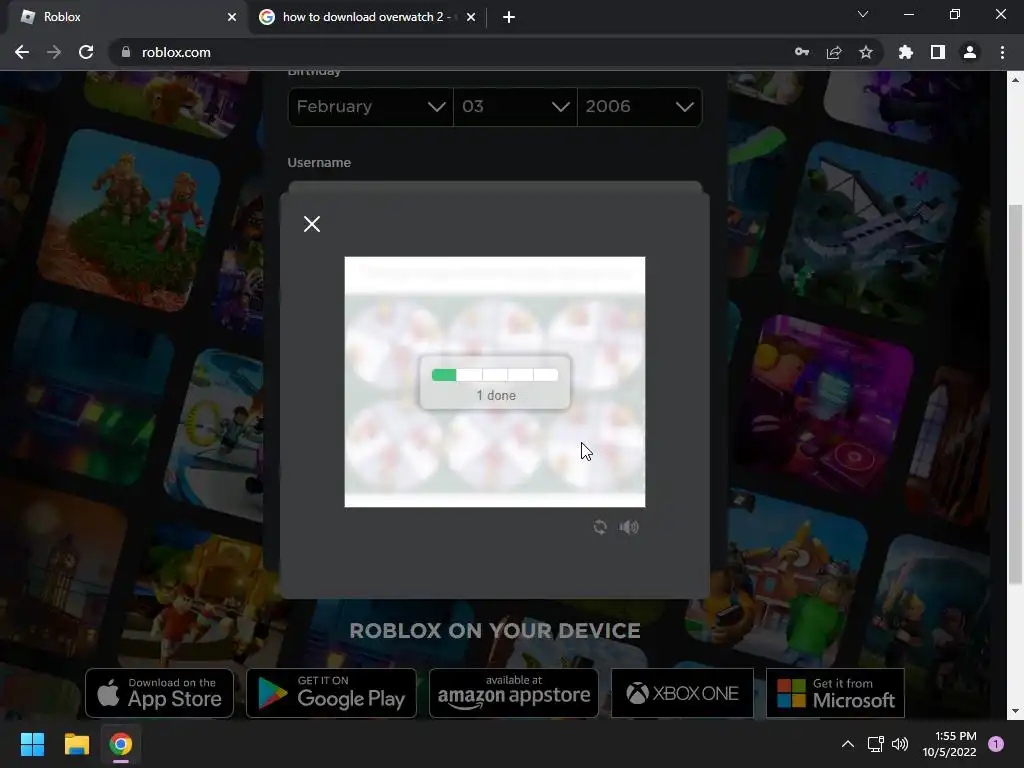
Task: Click the captcha progress bar showing 1 done
Action: coord(495,375)
